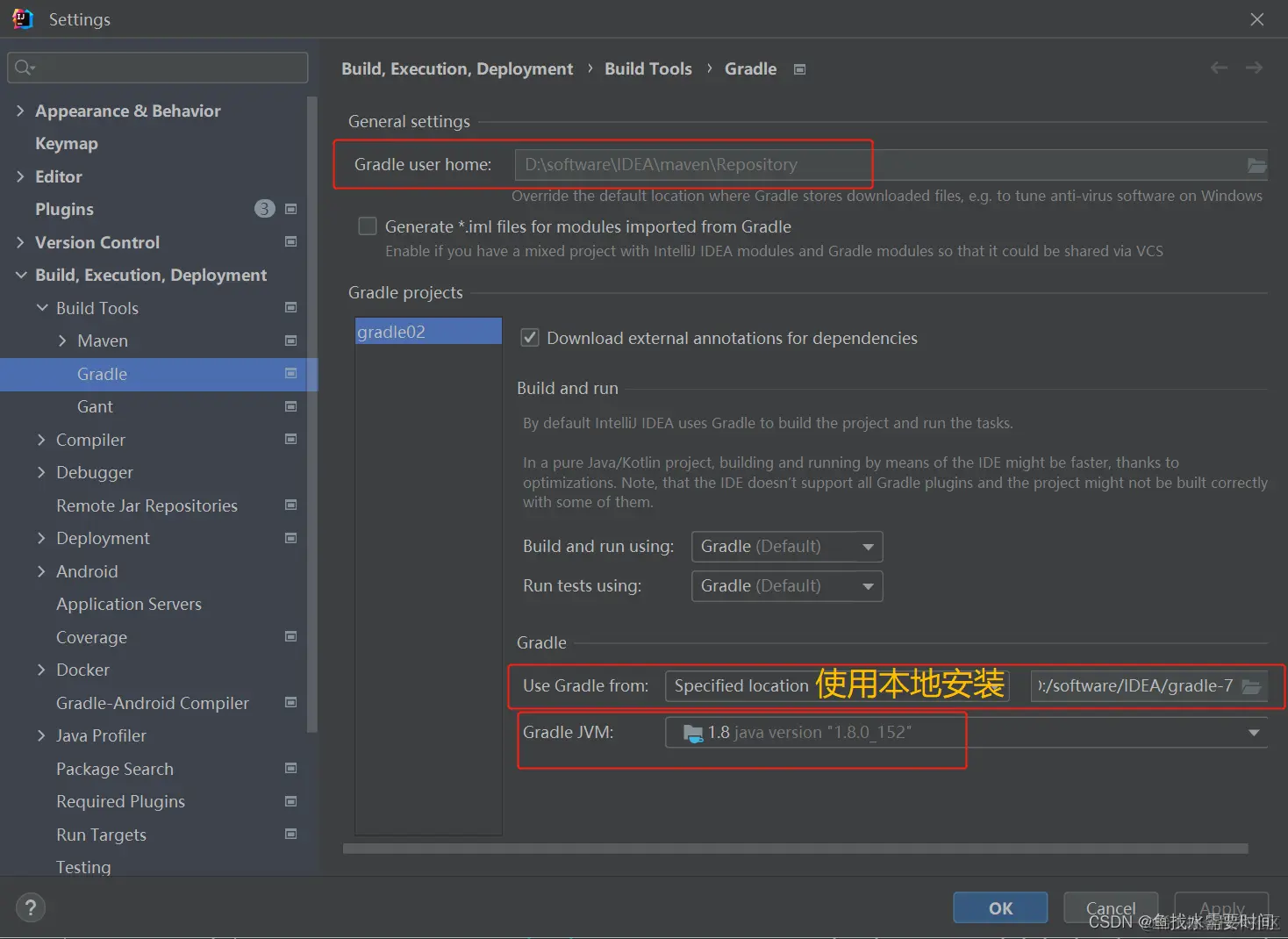
Task: Click the IntelliJ IDEA logo in title bar
Action: 23,18
